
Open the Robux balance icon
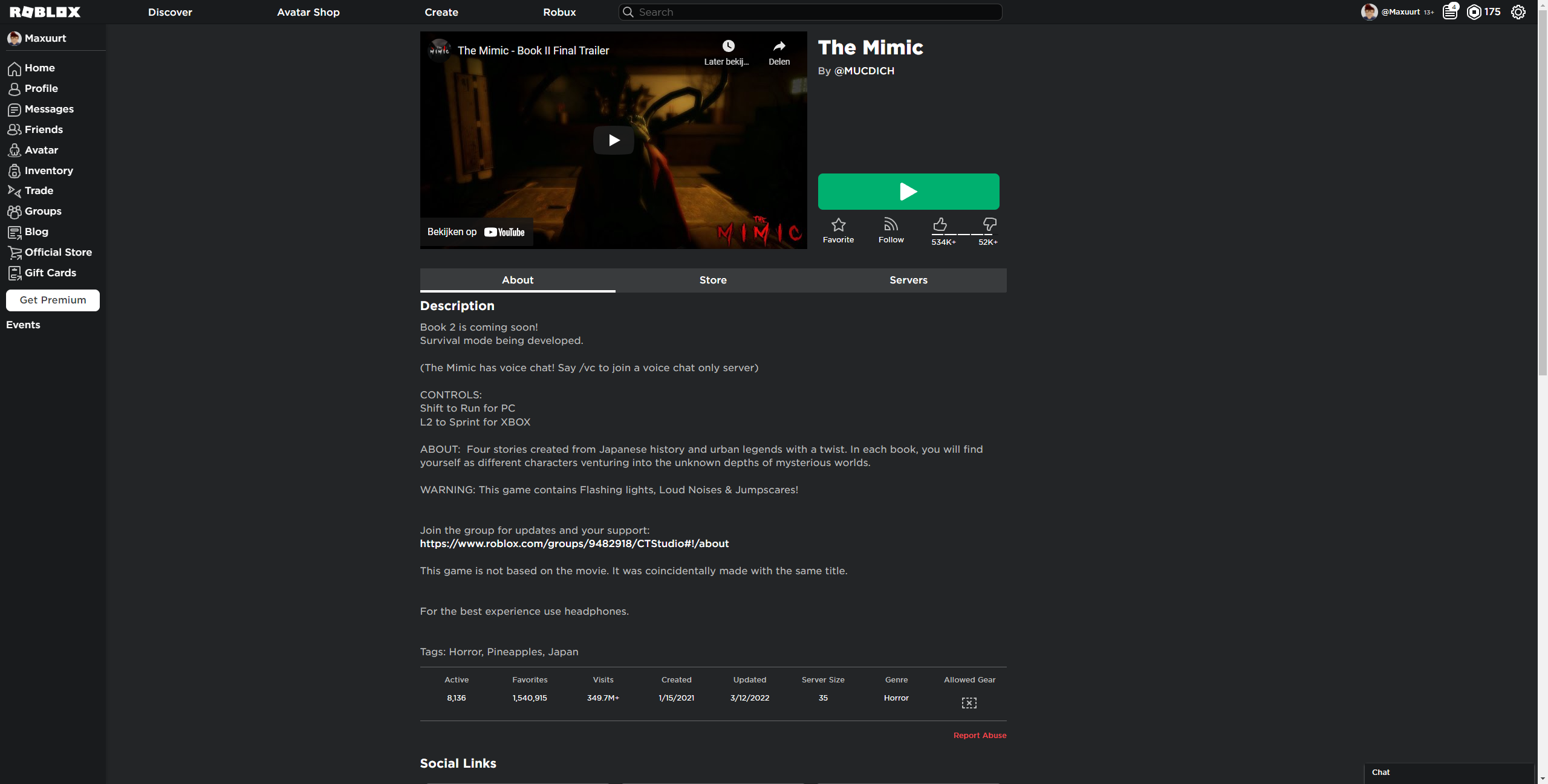(x=1474, y=12)
